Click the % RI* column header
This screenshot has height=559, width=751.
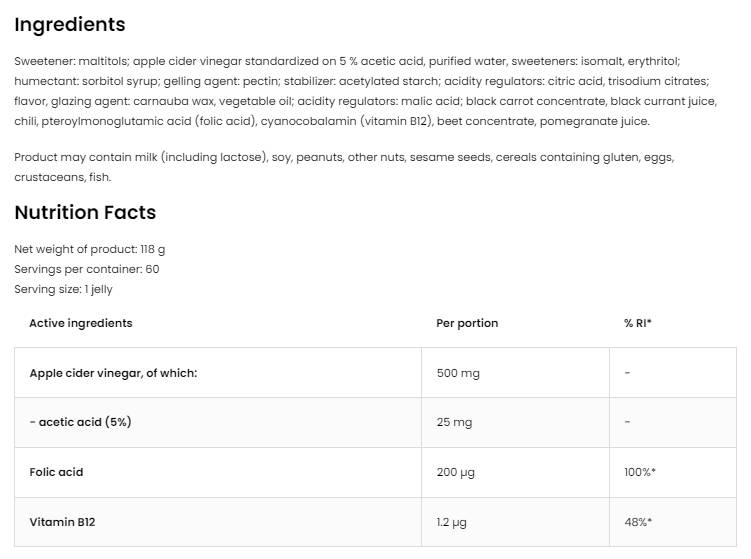638,323
